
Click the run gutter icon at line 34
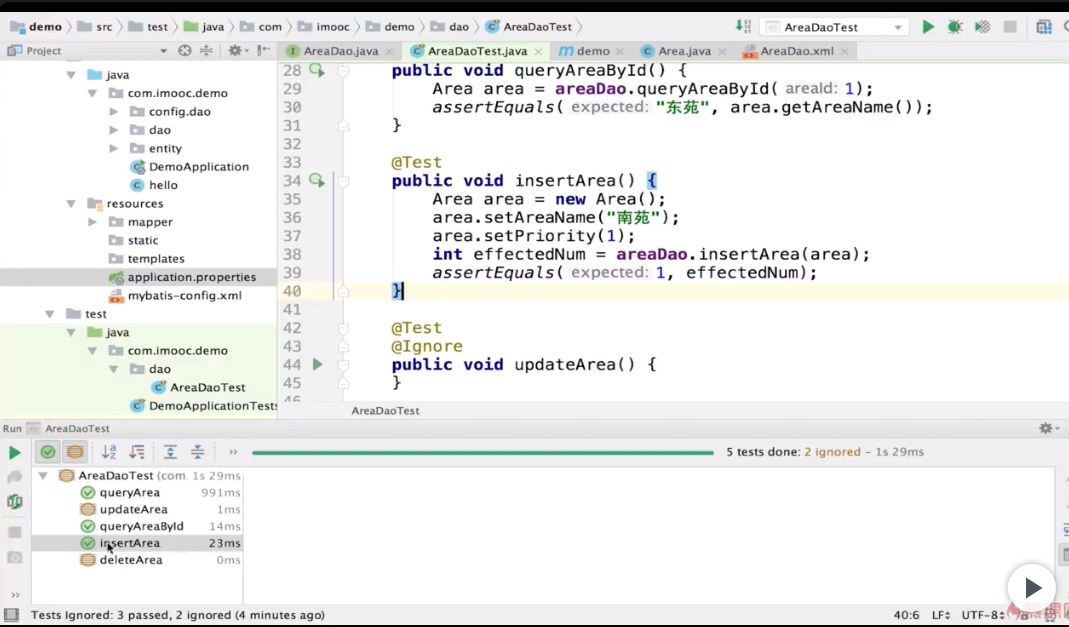(x=317, y=180)
